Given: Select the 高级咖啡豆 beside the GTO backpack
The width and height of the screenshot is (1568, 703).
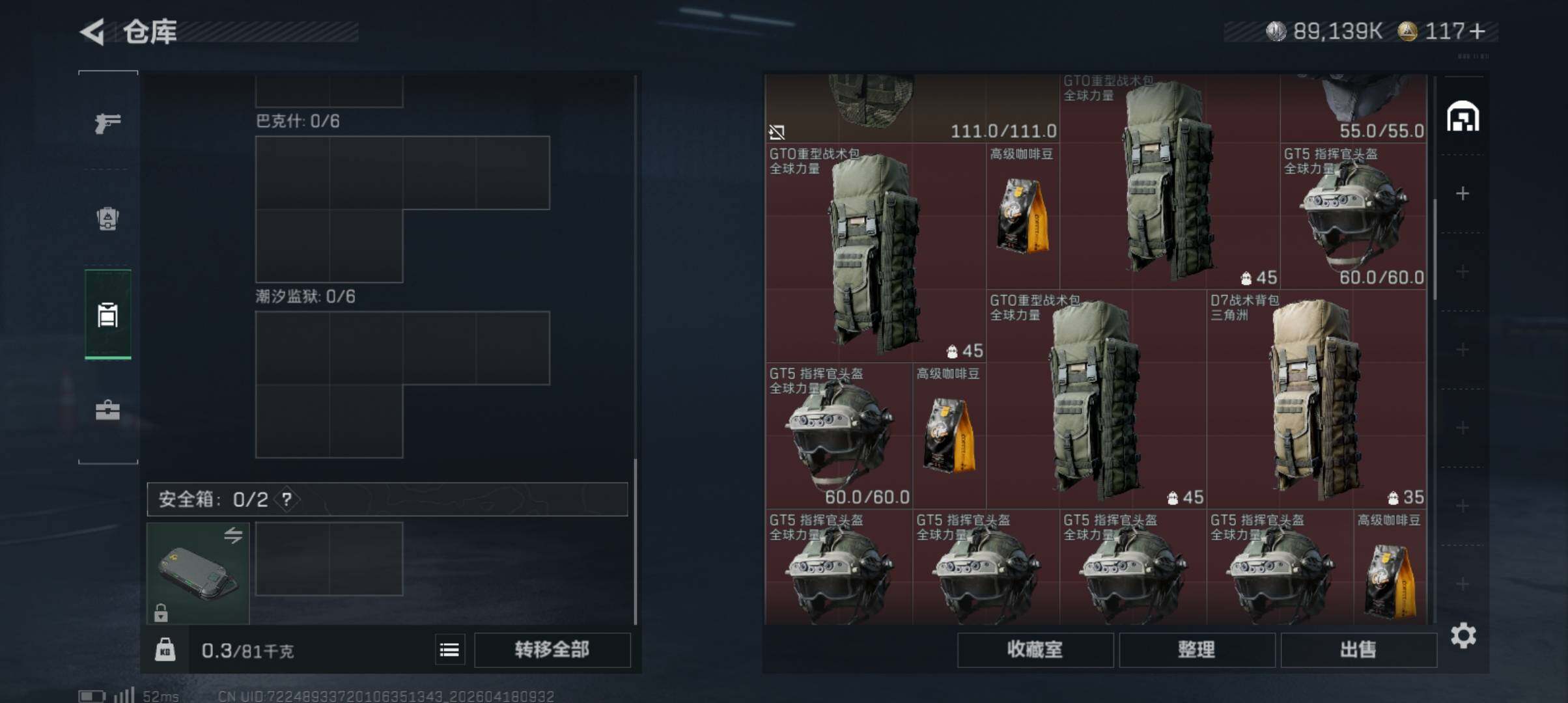Looking at the screenshot, I should pyautogui.click(x=1023, y=216).
